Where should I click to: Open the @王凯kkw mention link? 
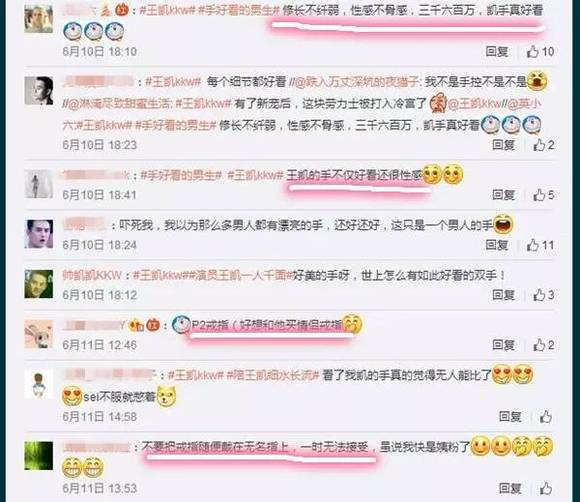pos(474,104)
